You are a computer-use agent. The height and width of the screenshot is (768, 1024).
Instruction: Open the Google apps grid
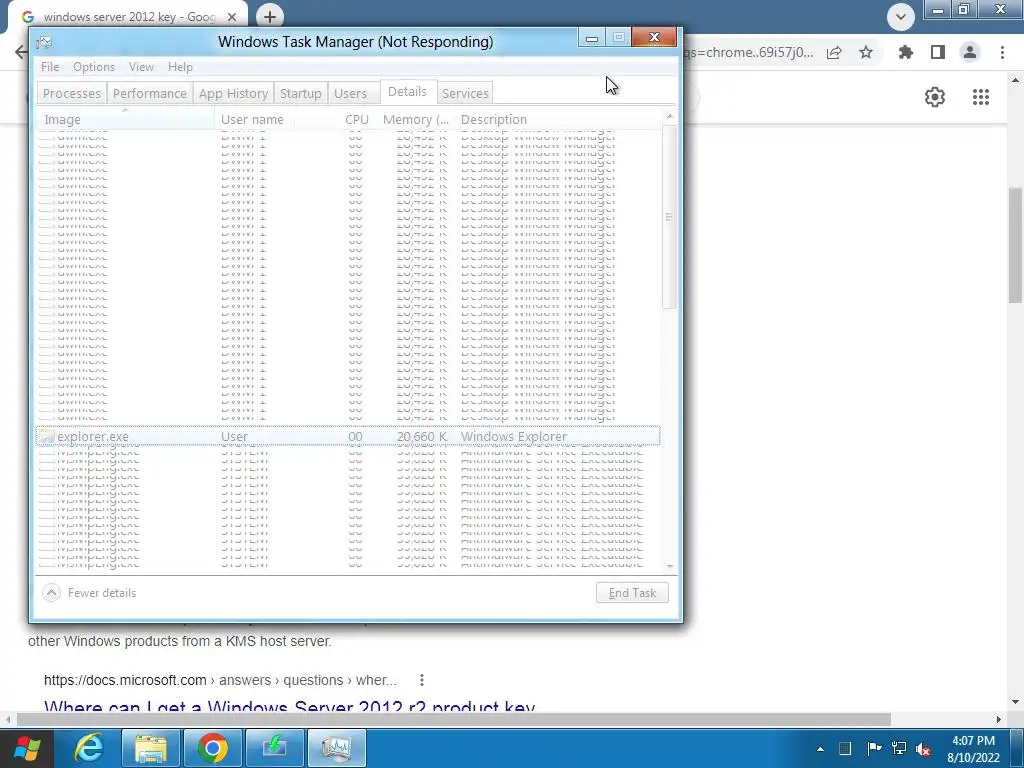(x=980, y=97)
